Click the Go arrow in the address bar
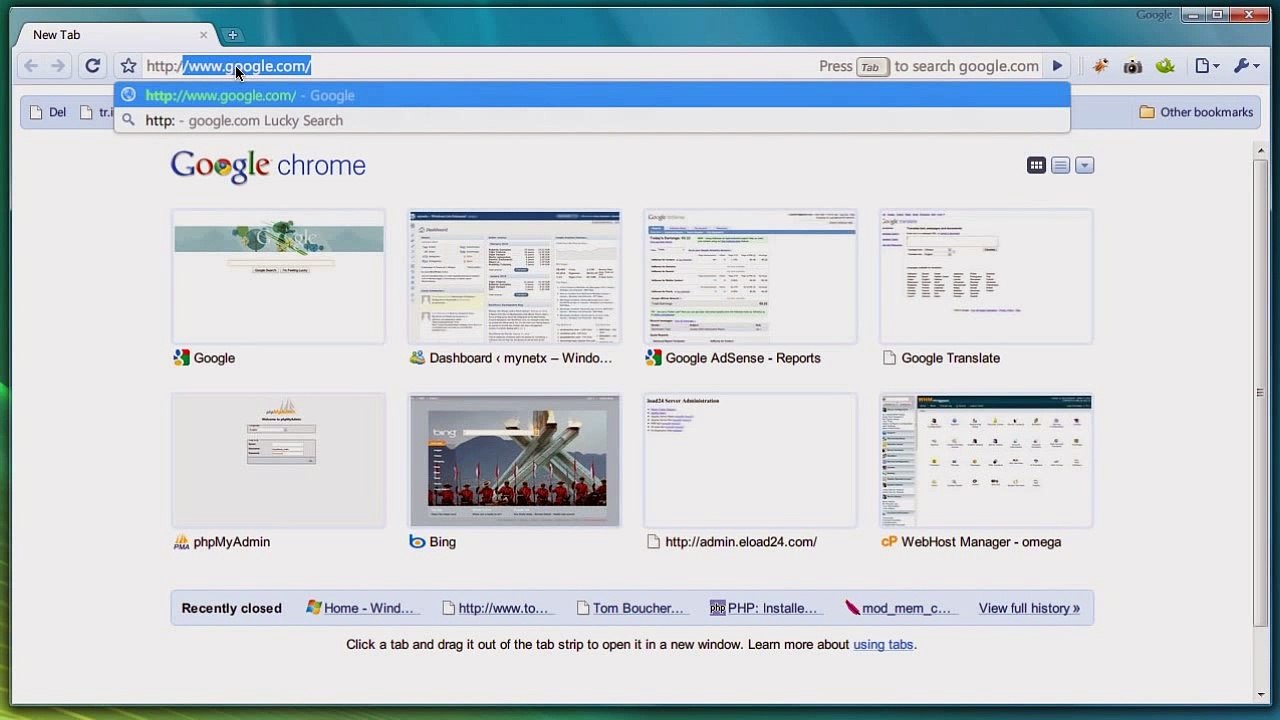Viewport: 1280px width, 720px height. pyautogui.click(x=1057, y=66)
